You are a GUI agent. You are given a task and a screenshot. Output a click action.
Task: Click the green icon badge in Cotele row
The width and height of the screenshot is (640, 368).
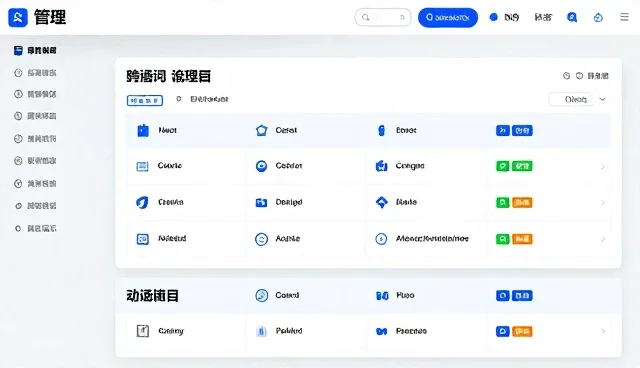(x=503, y=166)
